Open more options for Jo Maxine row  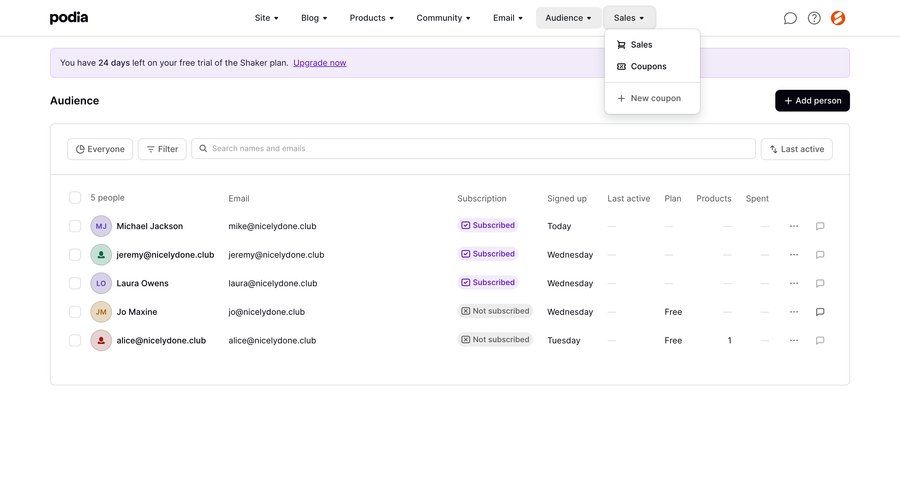click(x=794, y=312)
